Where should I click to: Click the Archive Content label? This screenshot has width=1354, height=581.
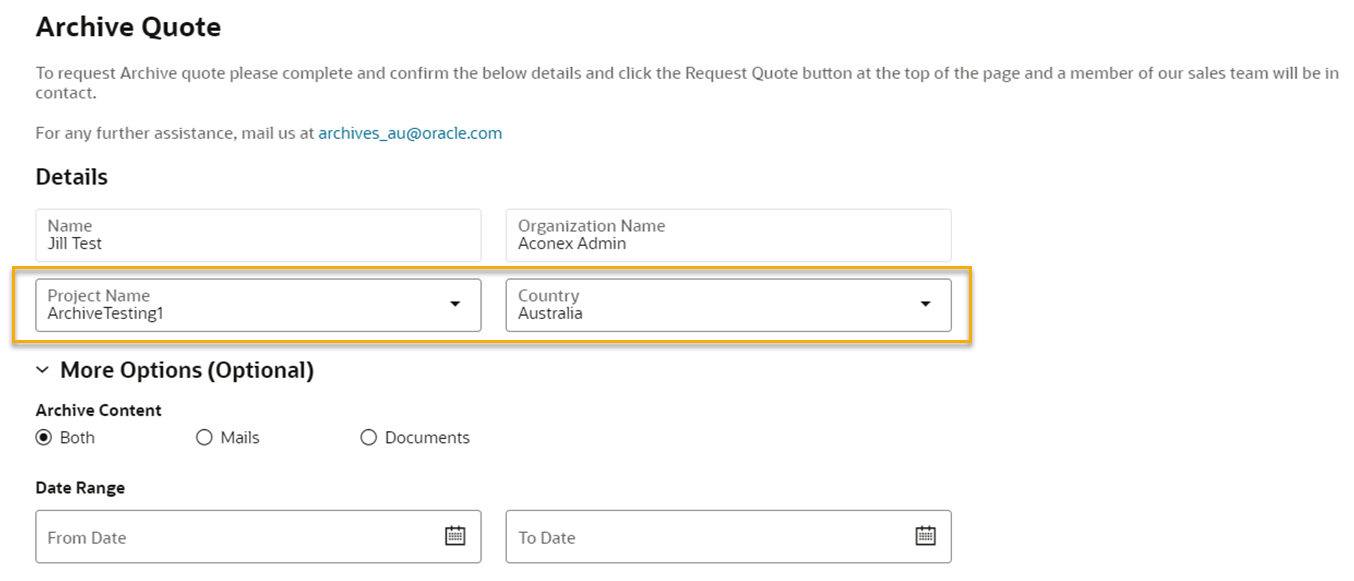point(98,410)
